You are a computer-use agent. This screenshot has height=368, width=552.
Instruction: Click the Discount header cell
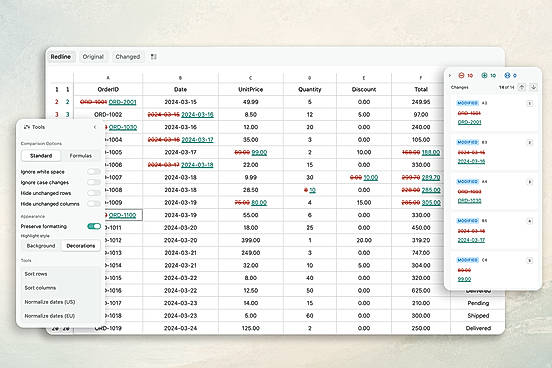(x=364, y=89)
